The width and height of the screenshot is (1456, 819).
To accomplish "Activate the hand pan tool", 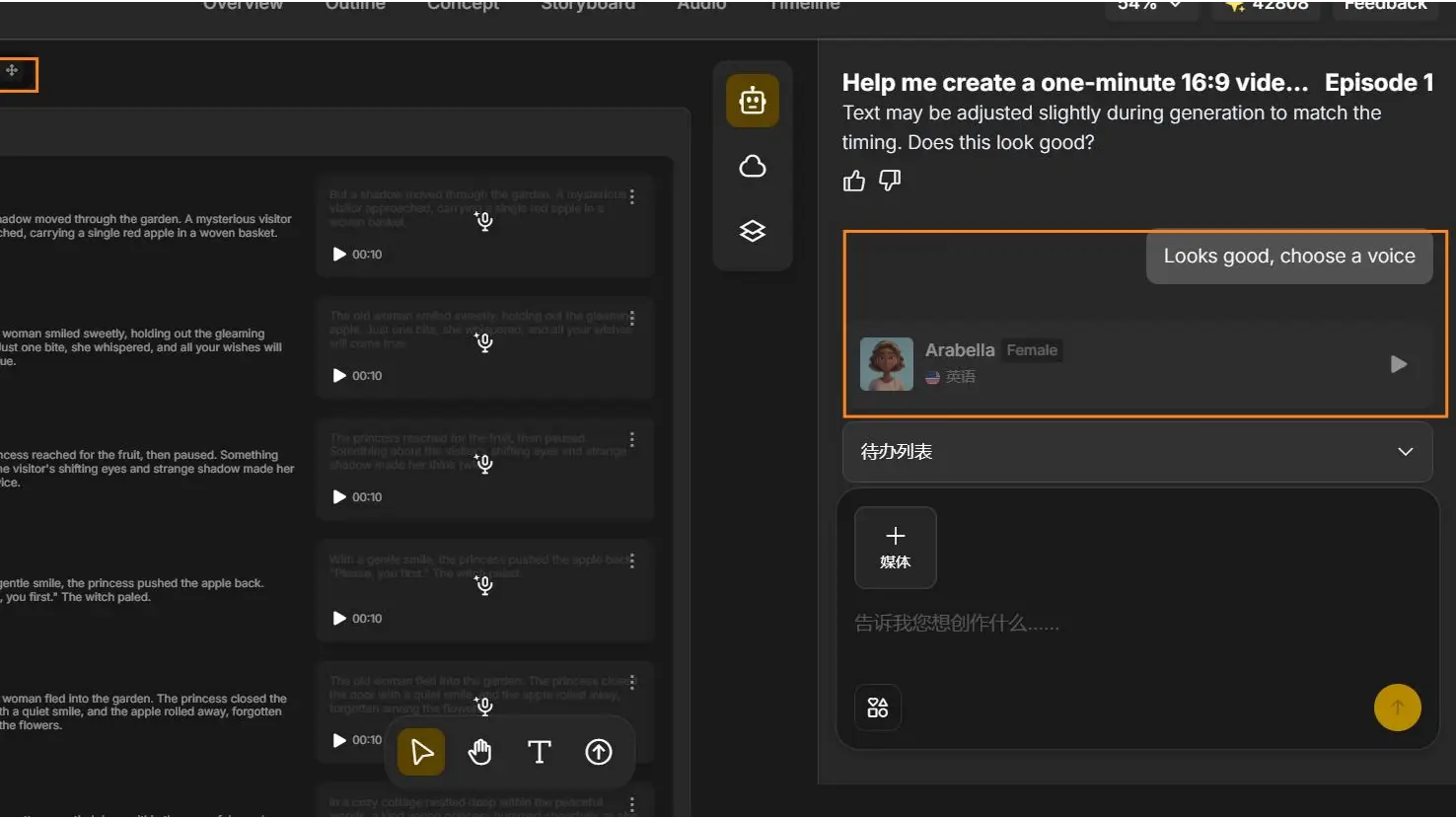I will tap(480, 752).
